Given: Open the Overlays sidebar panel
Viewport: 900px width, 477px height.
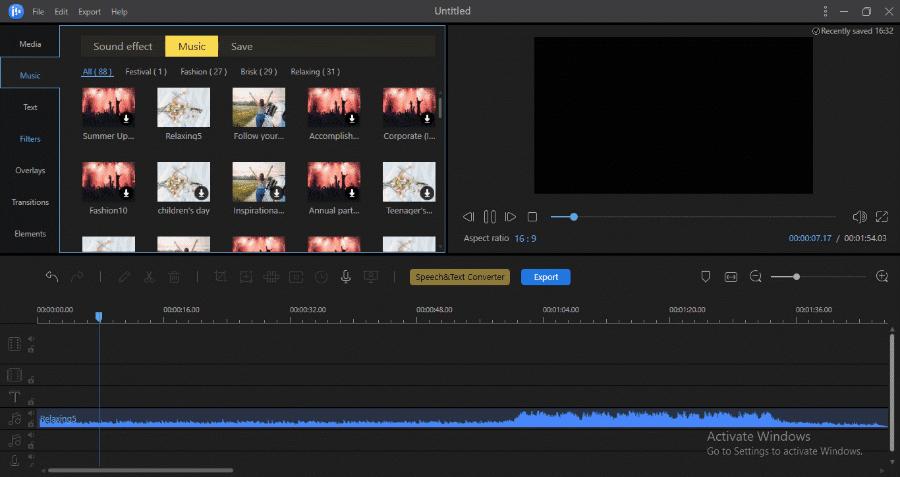Looking at the screenshot, I should point(30,170).
